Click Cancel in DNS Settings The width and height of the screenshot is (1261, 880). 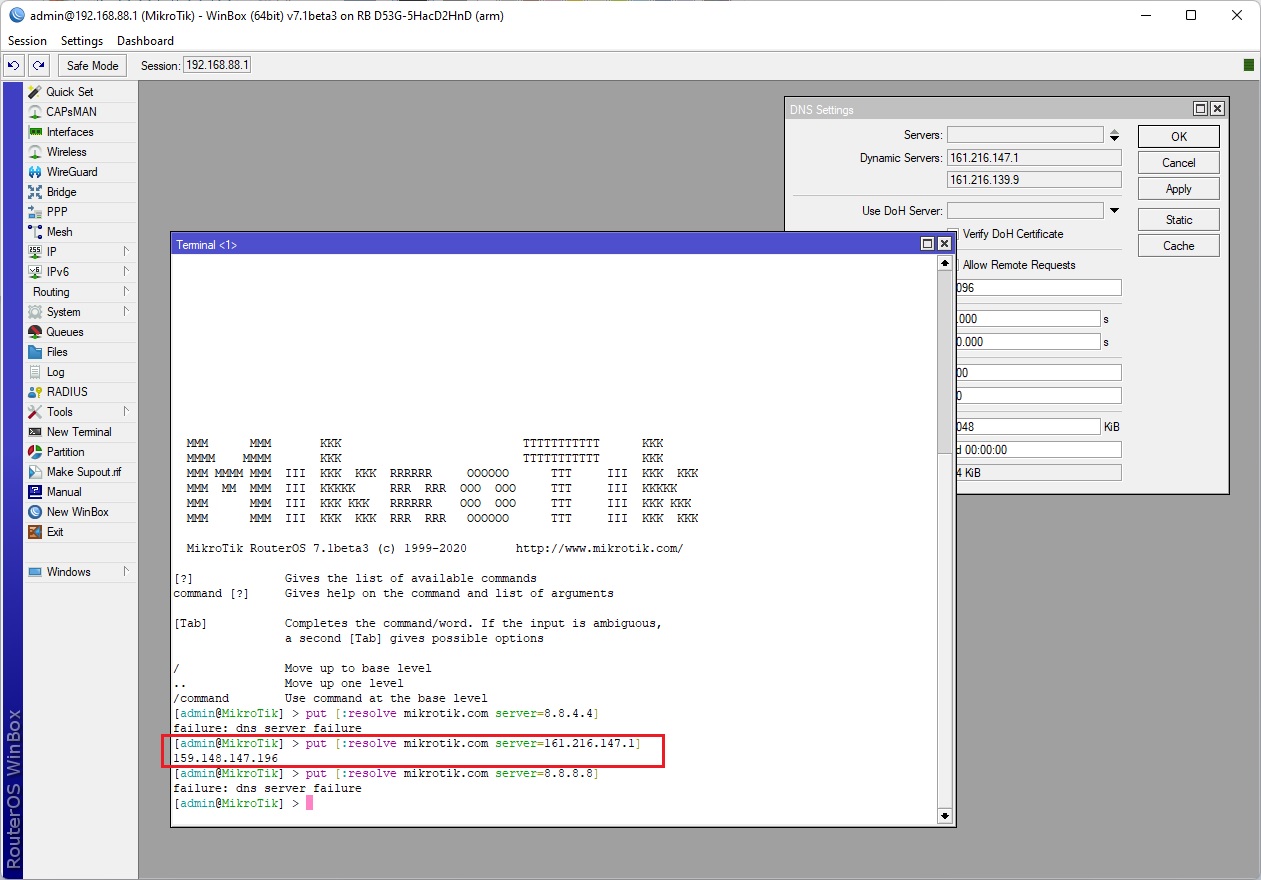pyautogui.click(x=1179, y=163)
